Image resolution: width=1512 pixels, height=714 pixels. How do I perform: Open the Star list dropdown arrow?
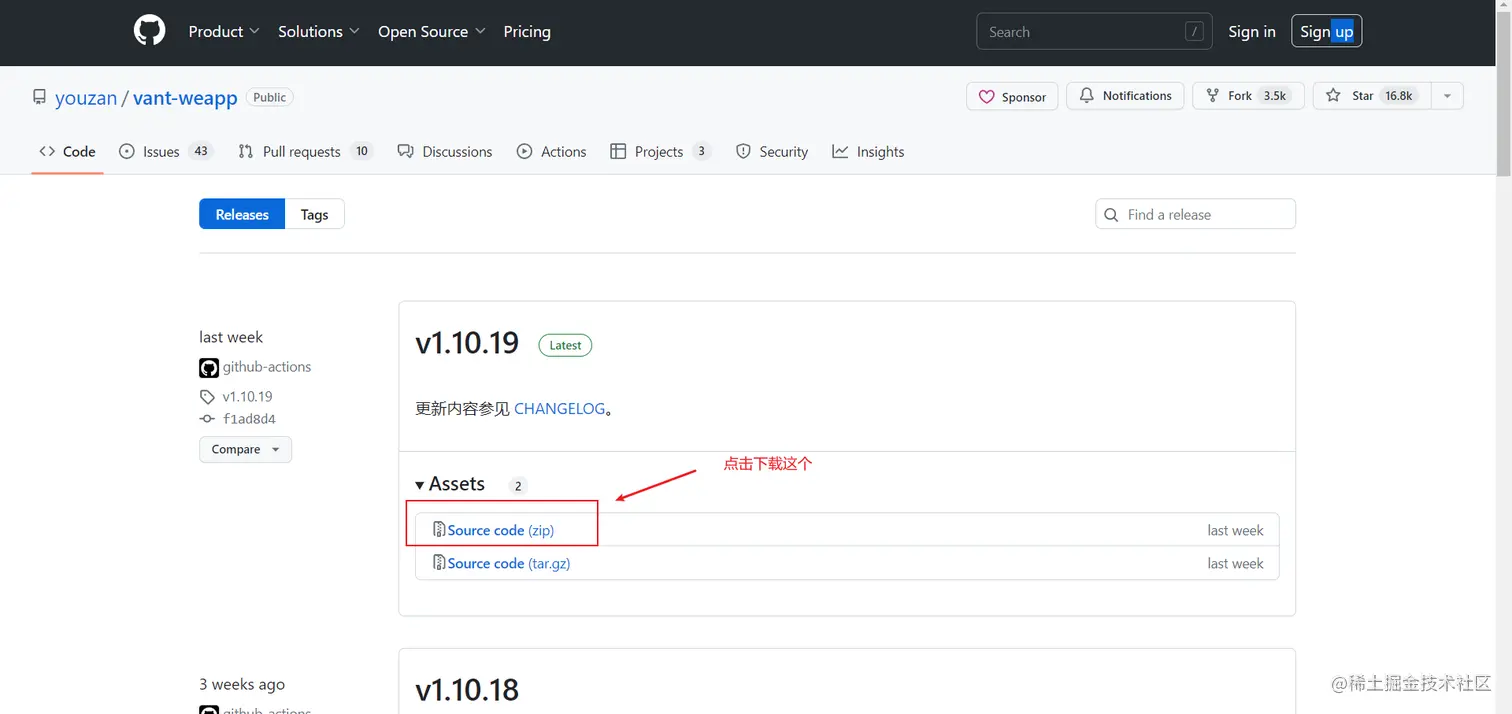1445,96
